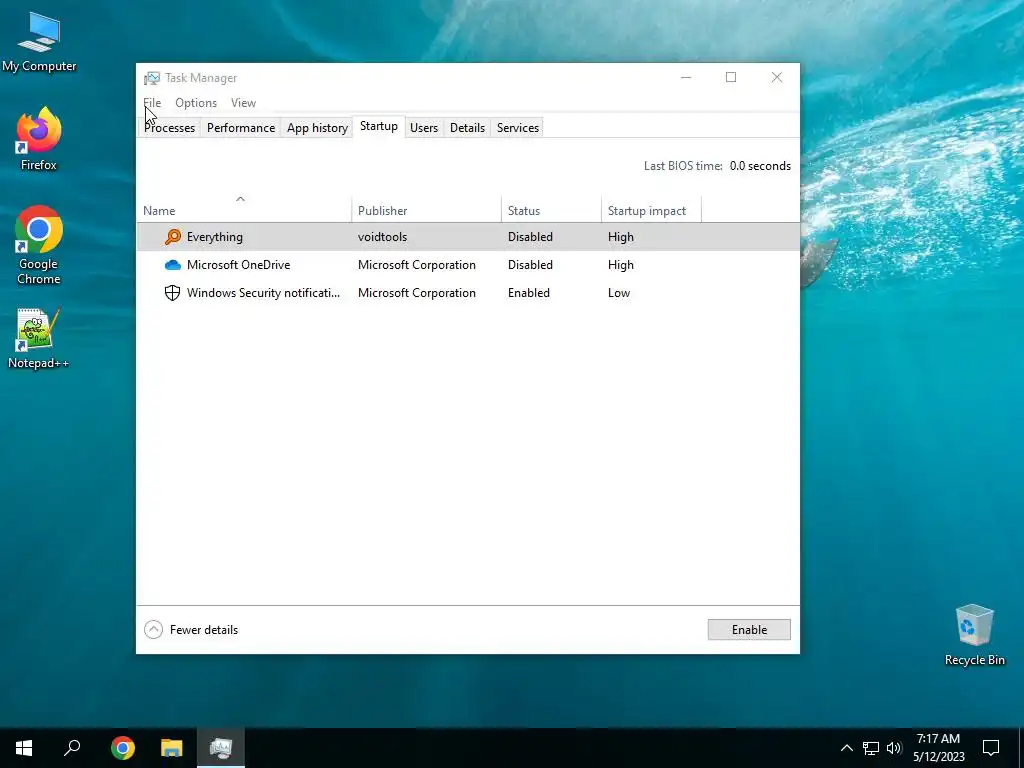Launch Chrome from the taskbar
The image size is (1024, 768).
(x=123, y=748)
